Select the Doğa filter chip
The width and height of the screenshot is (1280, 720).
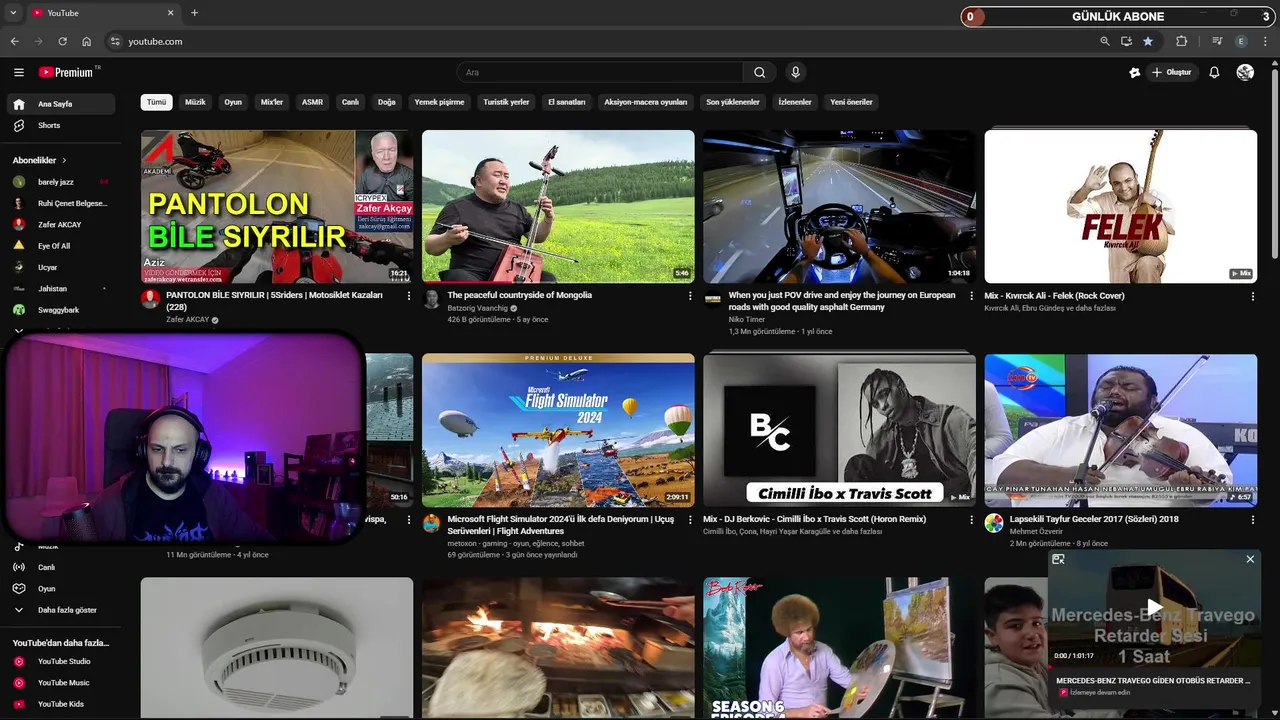click(x=386, y=102)
